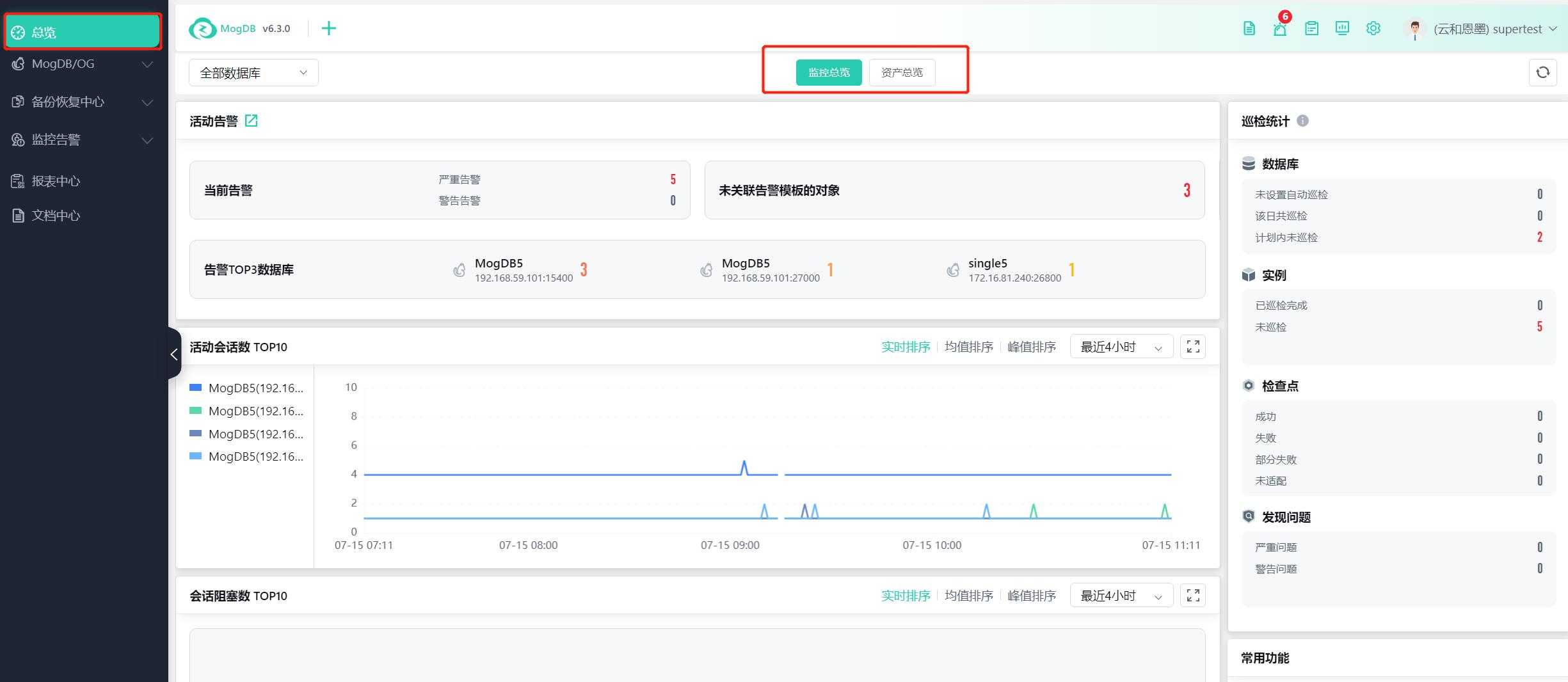Viewport: 1568px width, 682px height.
Task: Open alarm notifications with badge 6
Action: pyautogui.click(x=1280, y=28)
